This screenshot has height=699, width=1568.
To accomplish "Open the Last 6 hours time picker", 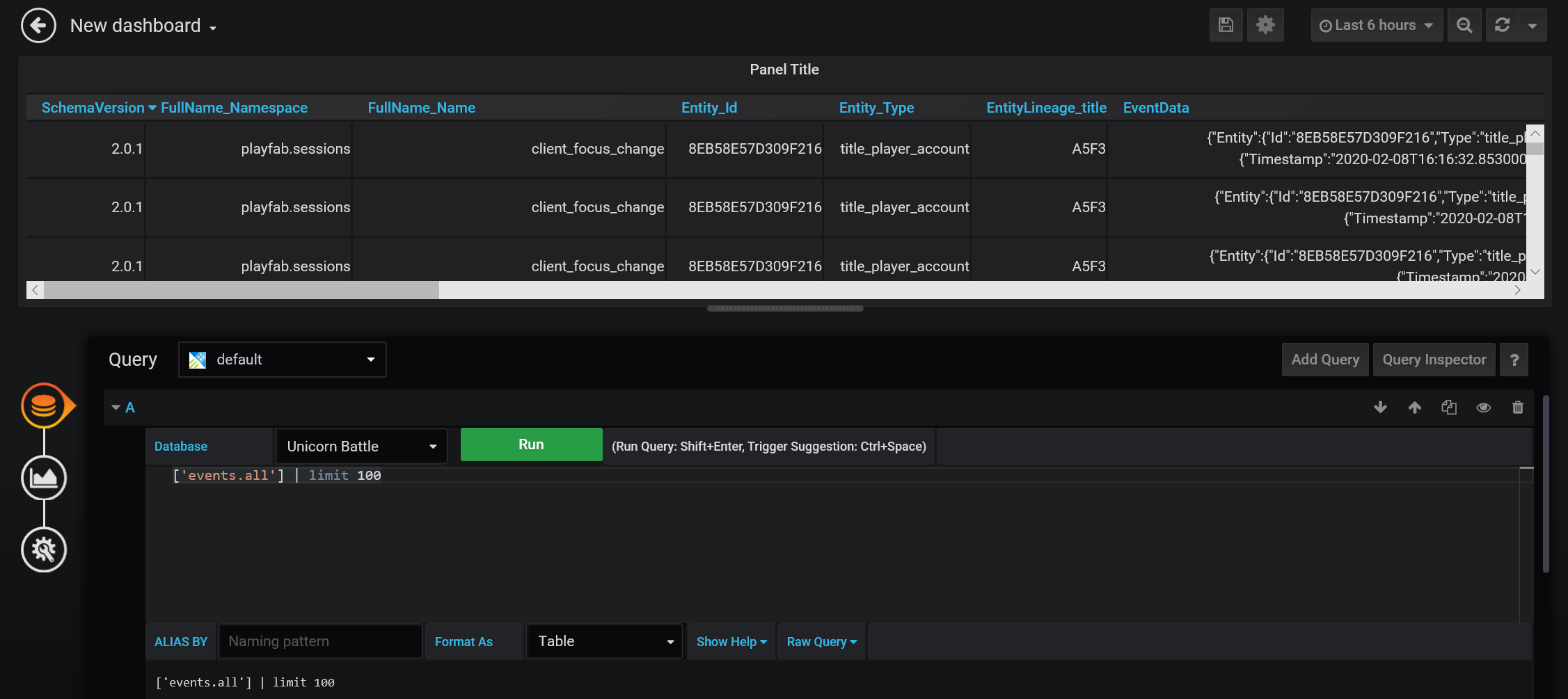I will (x=1377, y=25).
